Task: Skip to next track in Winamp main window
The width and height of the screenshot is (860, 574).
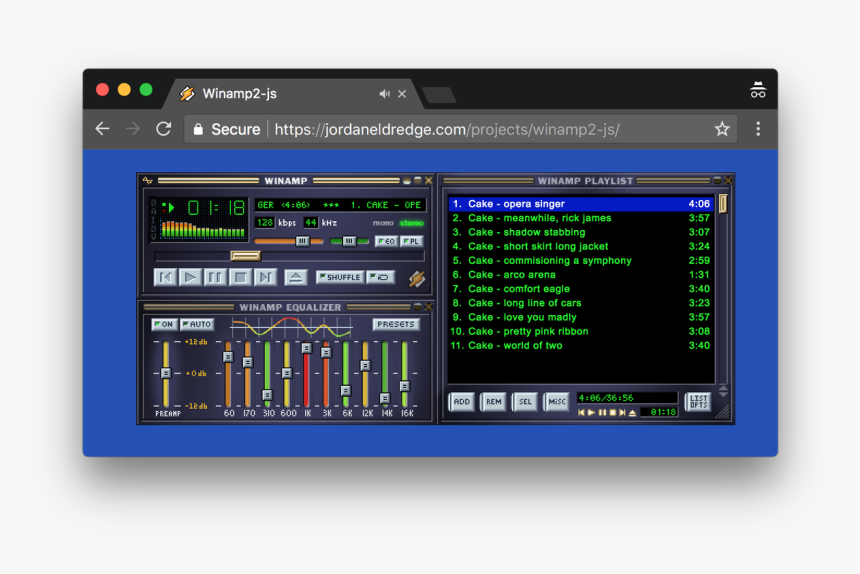Action: (265, 277)
